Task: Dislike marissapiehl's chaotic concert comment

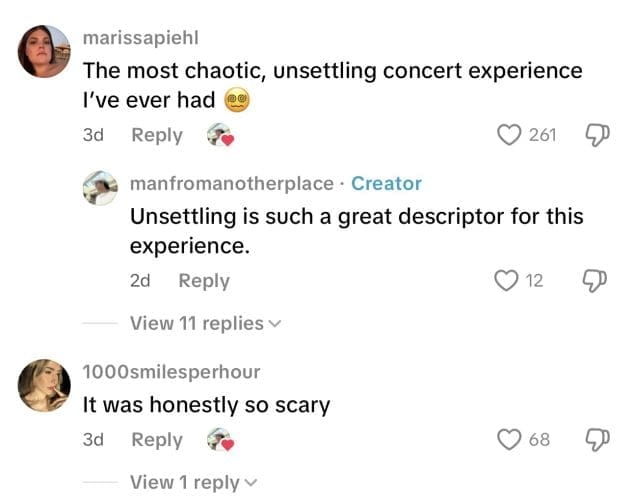Action: point(598,135)
